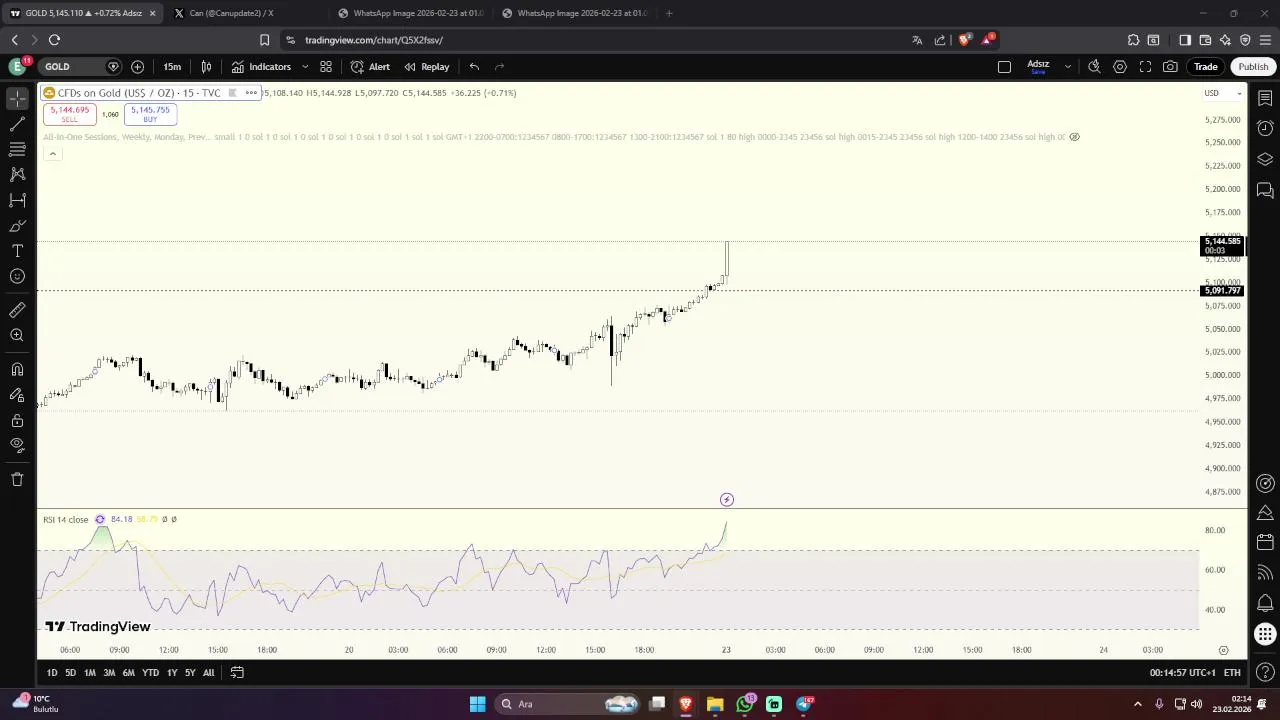Open the watchlist panel in right sidebar
Image resolution: width=1280 pixels, height=720 pixels.
point(1265,98)
